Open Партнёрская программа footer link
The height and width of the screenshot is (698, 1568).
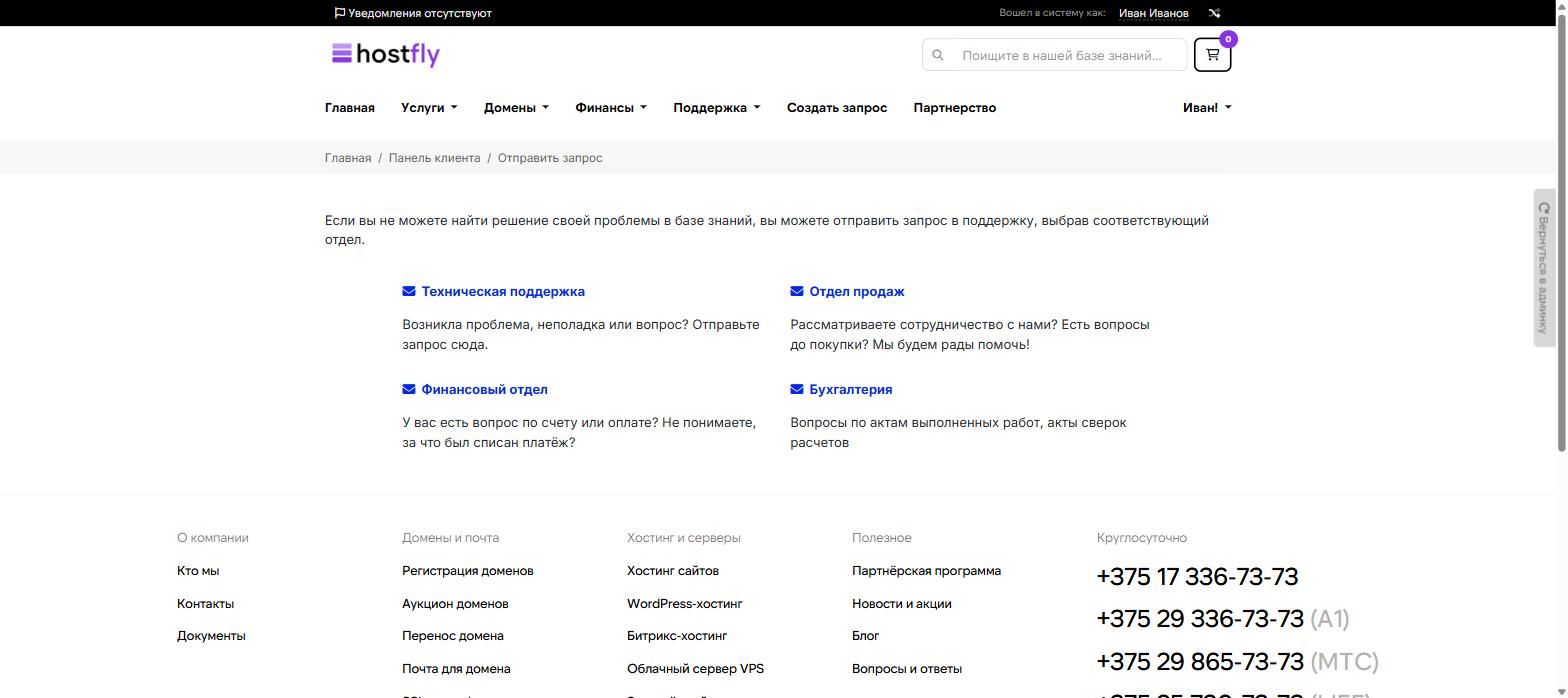pos(926,571)
